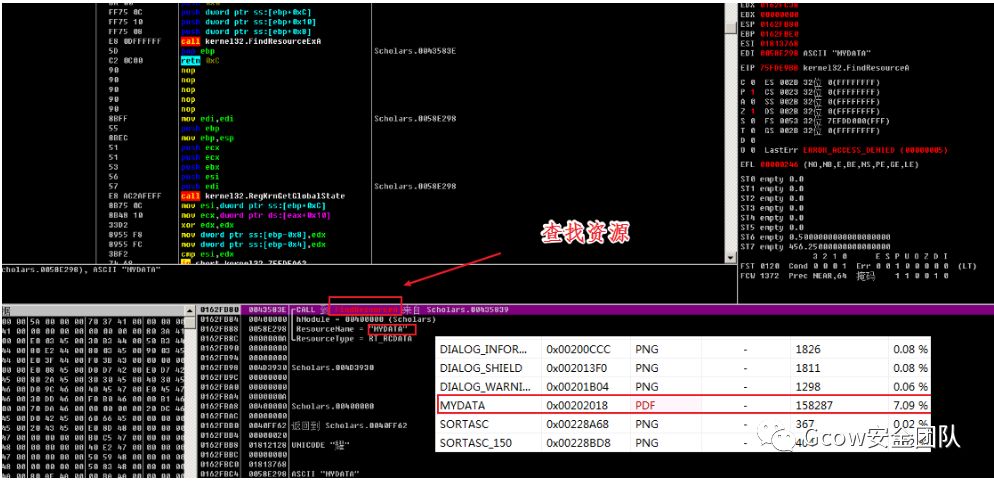Viewport: 994px width, 481px height.
Task: Select stack comment Scholars.004D3930
Action: tap(332, 368)
